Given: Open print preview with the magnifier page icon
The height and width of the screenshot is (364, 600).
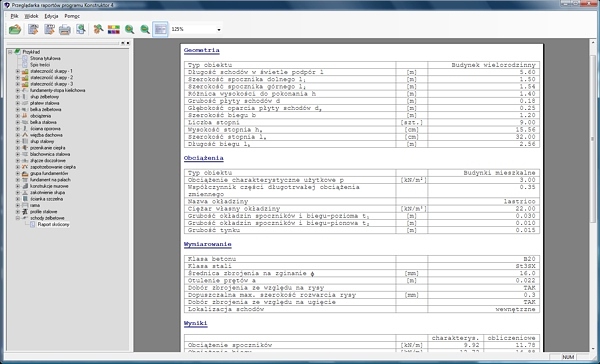Looking at the screenshot, I should pos(80,29).
